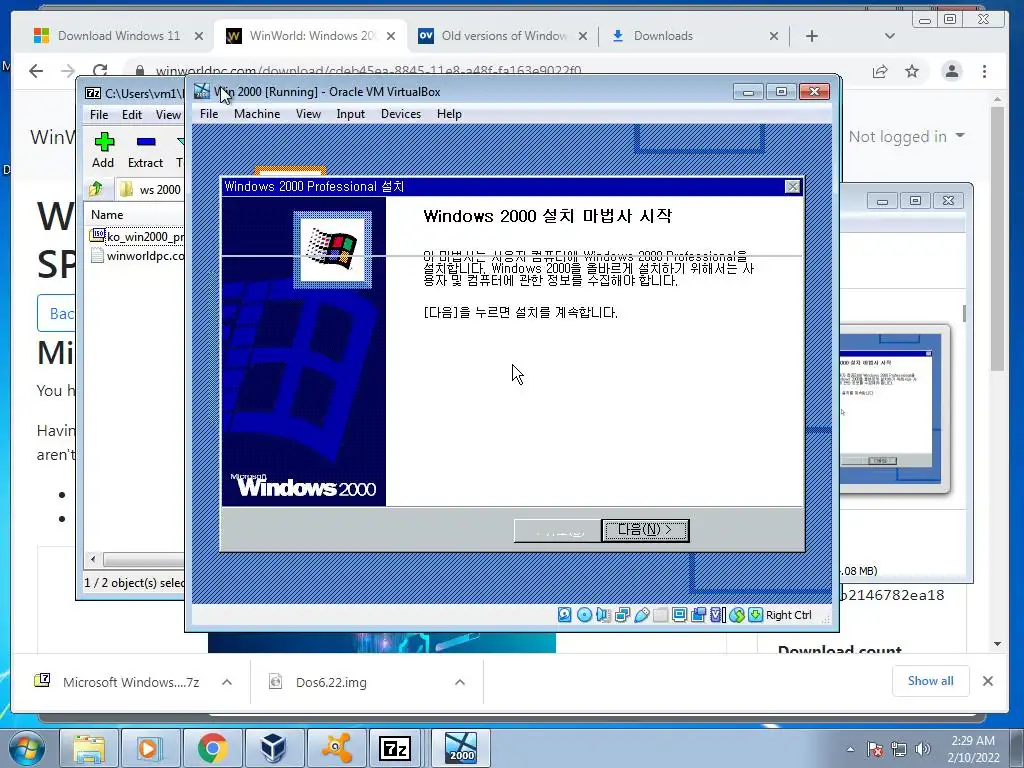Open Chrome three-dot menu
The image size is (1024, 768).
984,71
